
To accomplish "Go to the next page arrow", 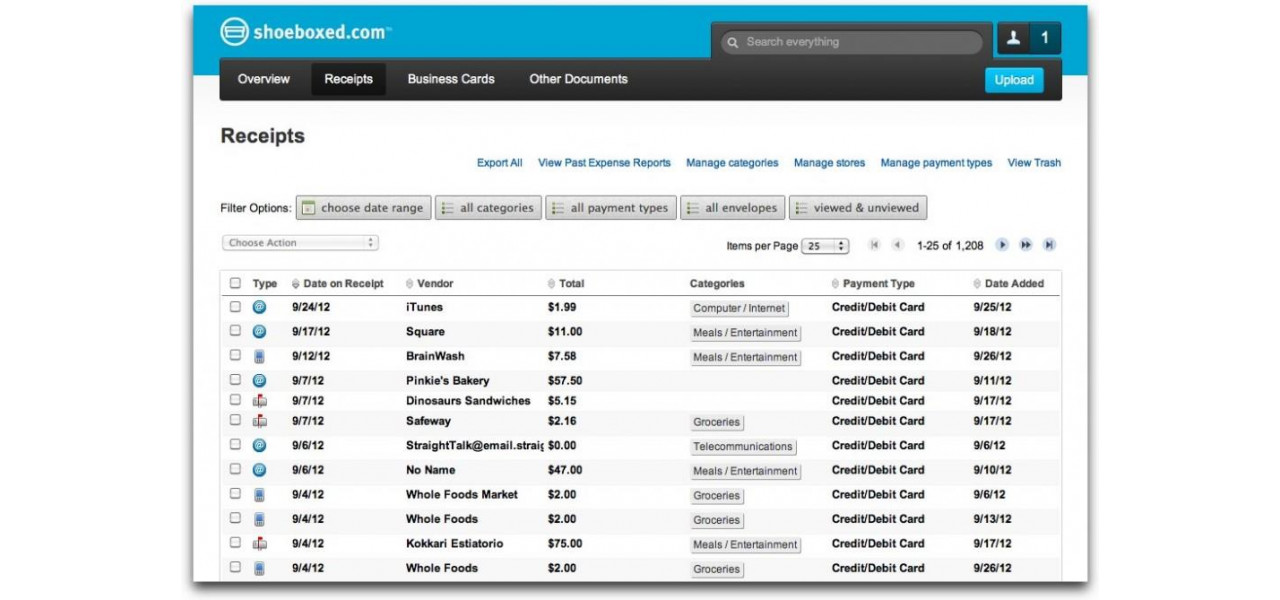I will (x=1002, y=245).
